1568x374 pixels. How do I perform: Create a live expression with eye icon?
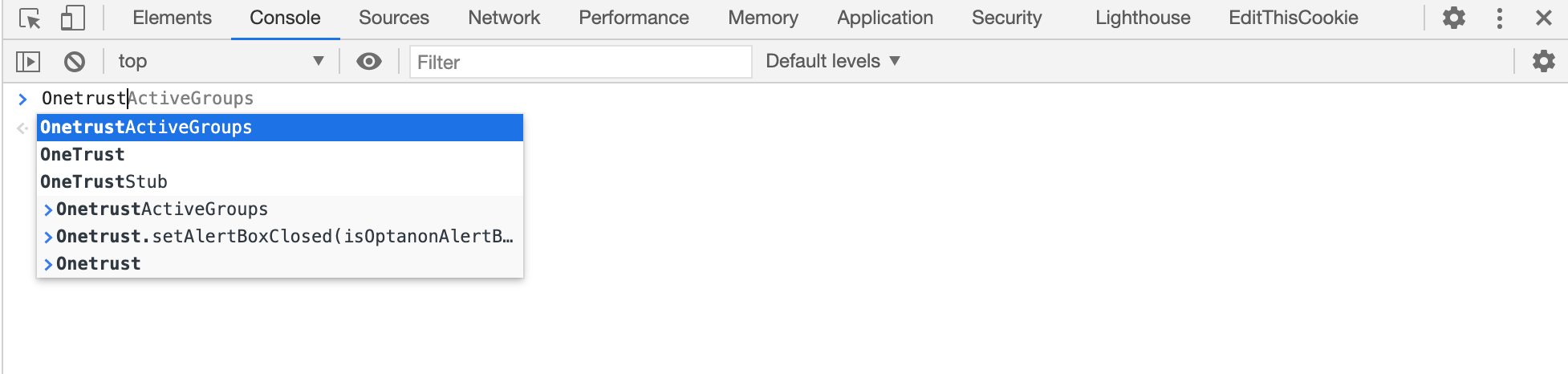click(x=368, y=61)
